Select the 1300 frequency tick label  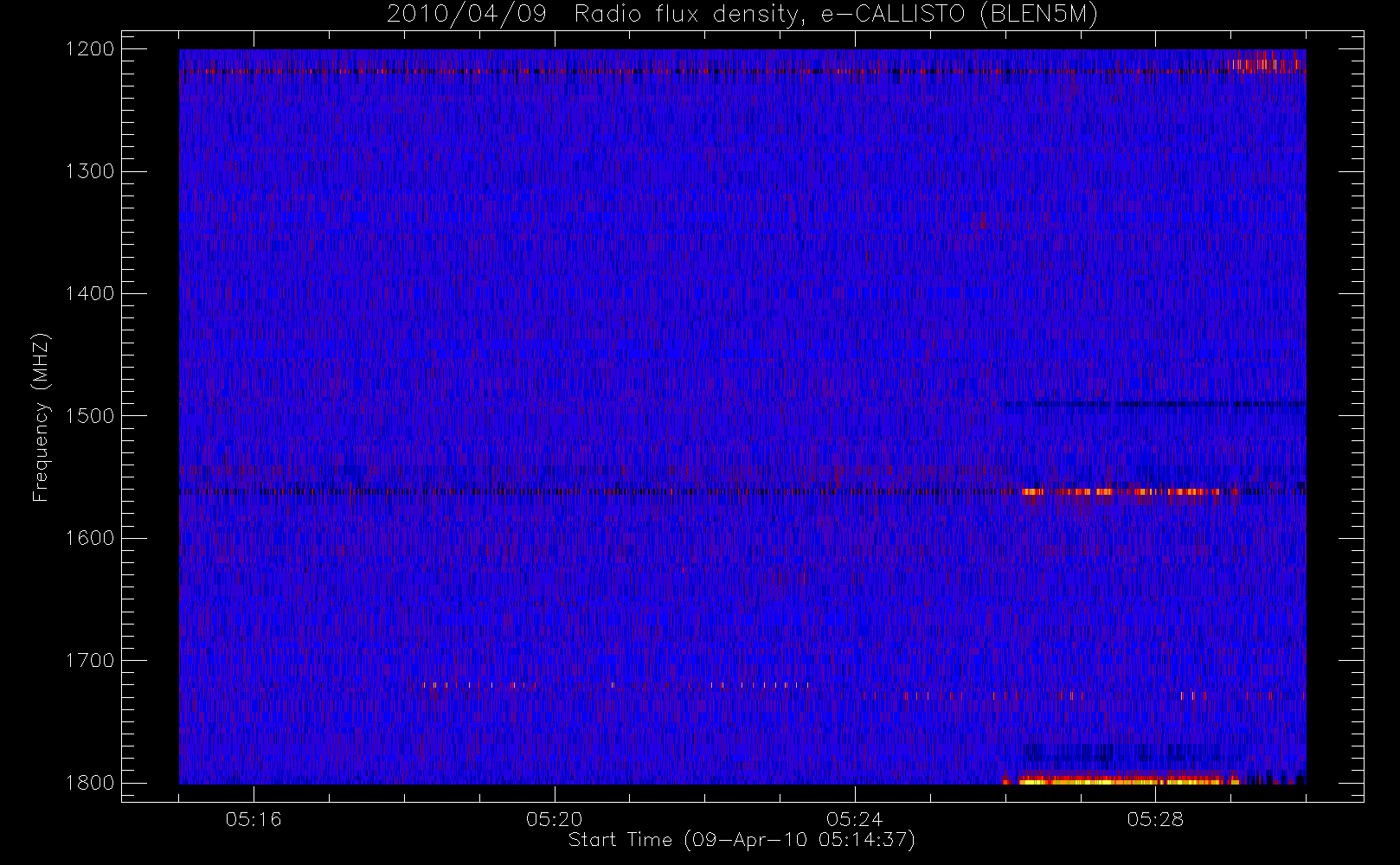click(x=90, y=171)
